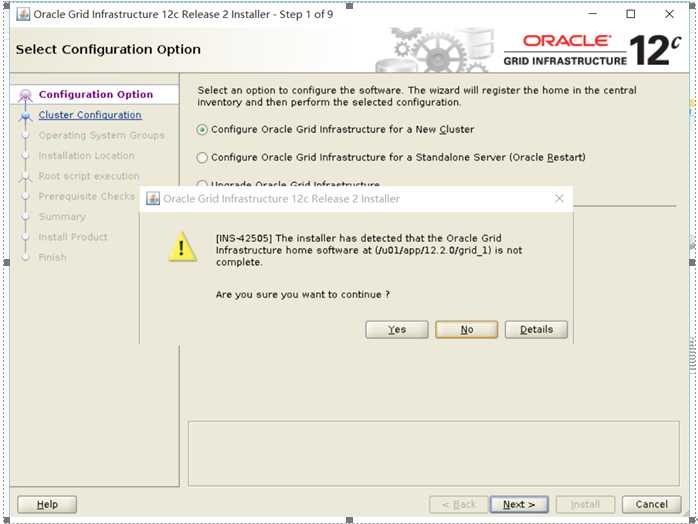Click the empty message area at the bottom

pos(434,453)
